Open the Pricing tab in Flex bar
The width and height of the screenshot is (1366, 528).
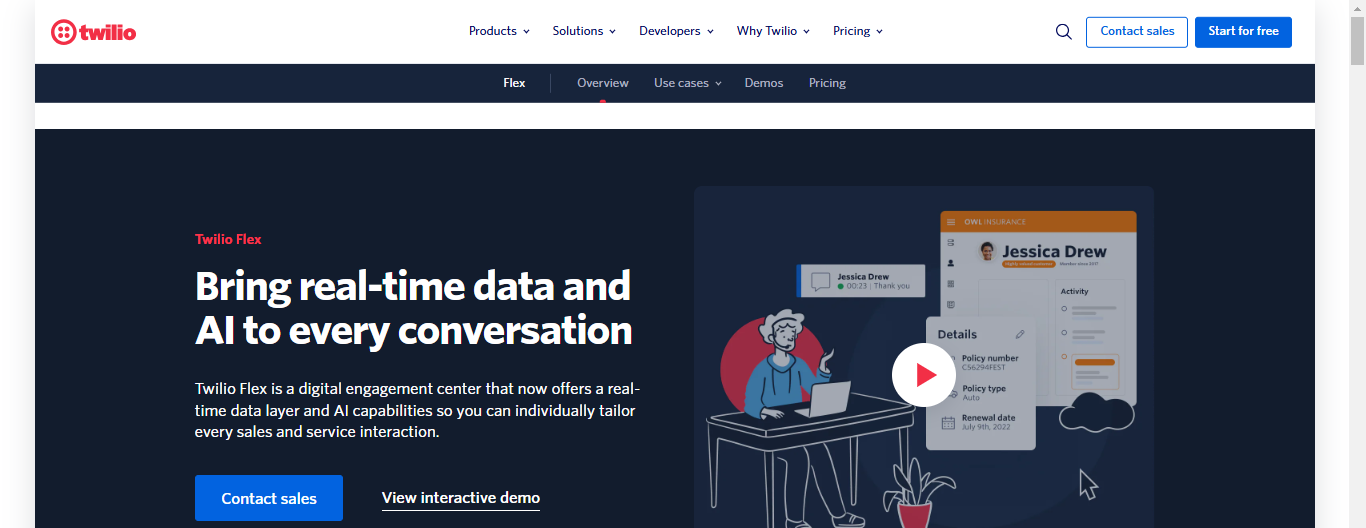827,83
